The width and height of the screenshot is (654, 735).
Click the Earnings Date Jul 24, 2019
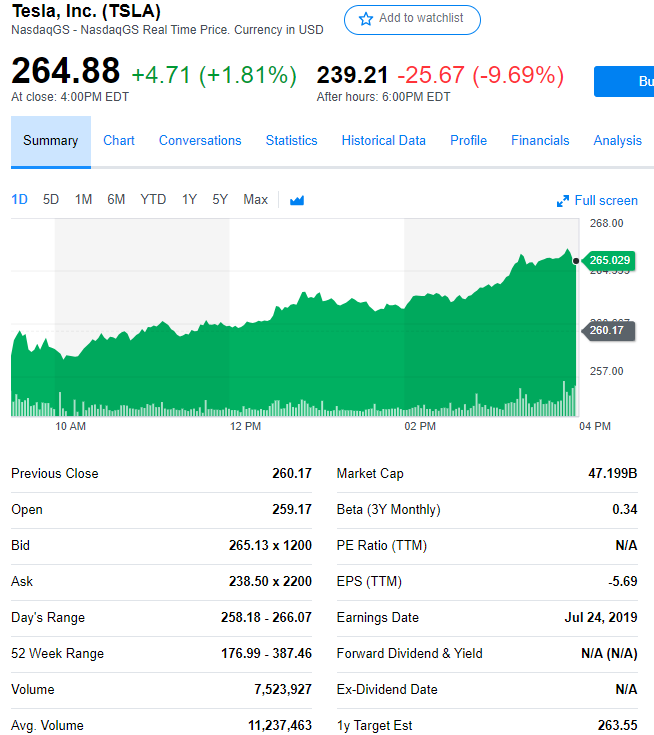pos(601,617)
